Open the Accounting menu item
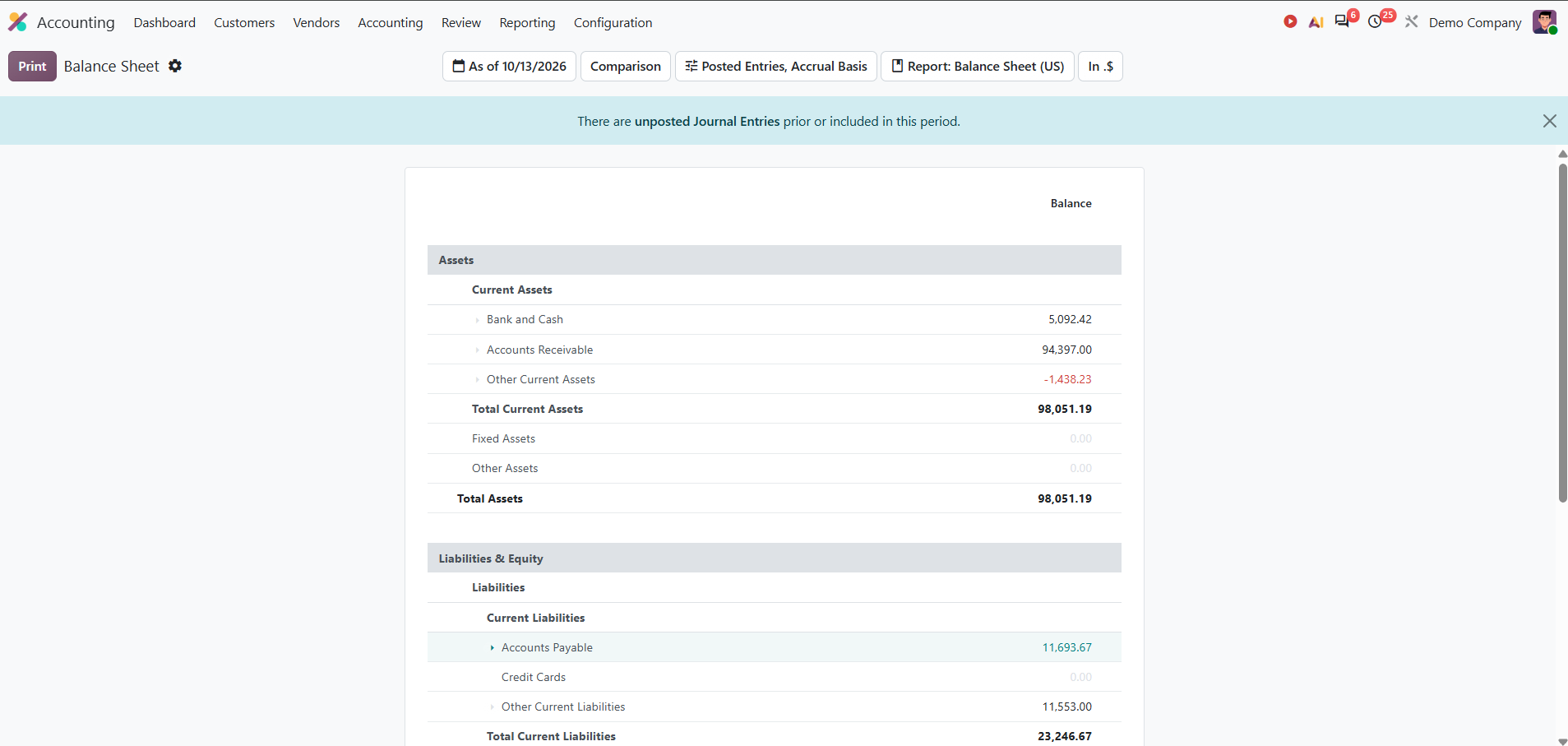 (x=390, y=22)
